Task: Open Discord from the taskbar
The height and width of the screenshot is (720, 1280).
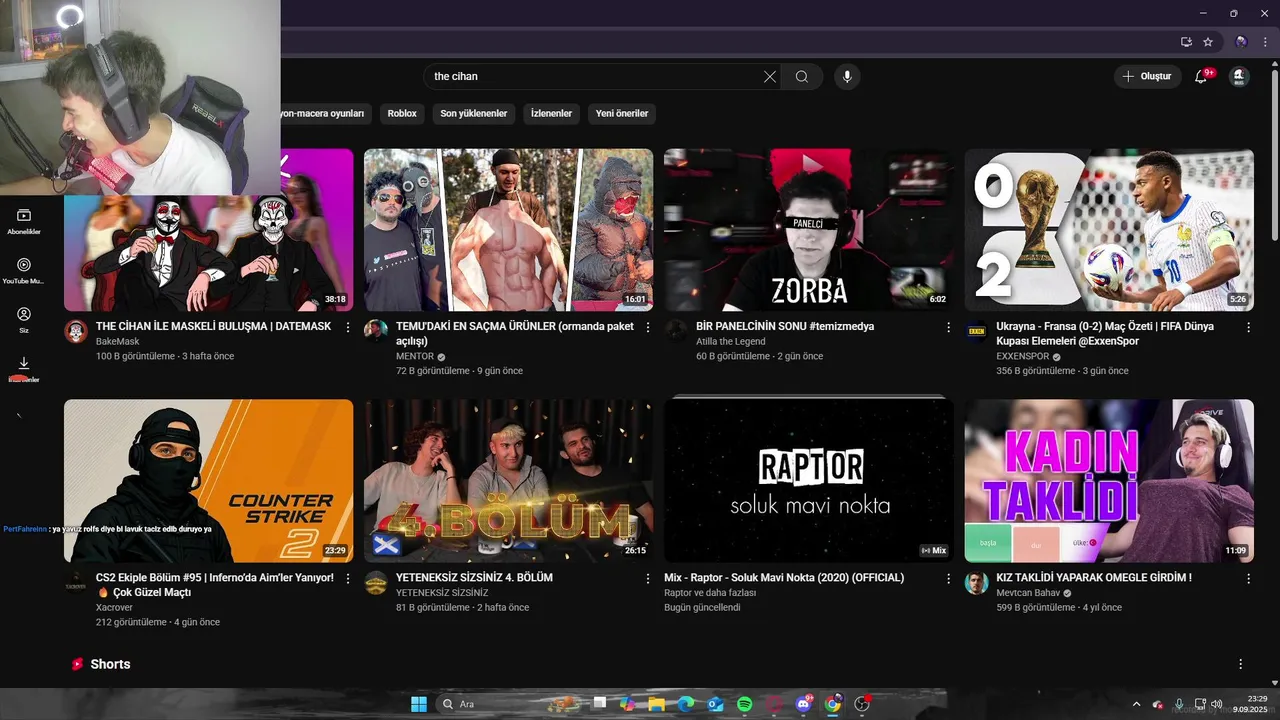Action: tap(803, 704)
